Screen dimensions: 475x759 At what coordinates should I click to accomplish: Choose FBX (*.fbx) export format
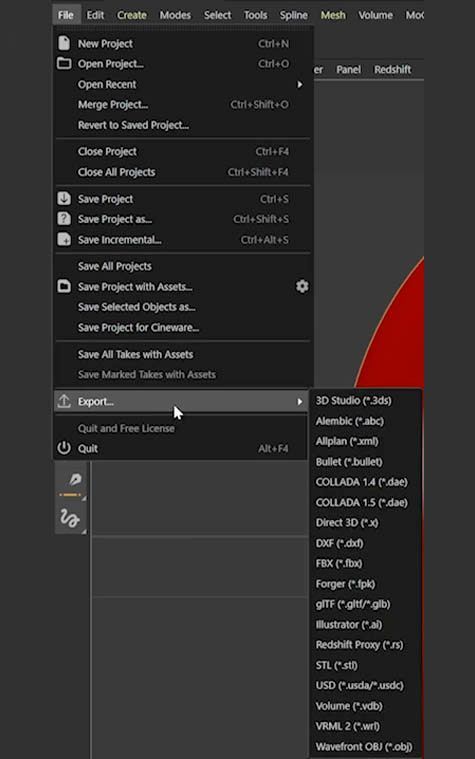tap(339, 563)
